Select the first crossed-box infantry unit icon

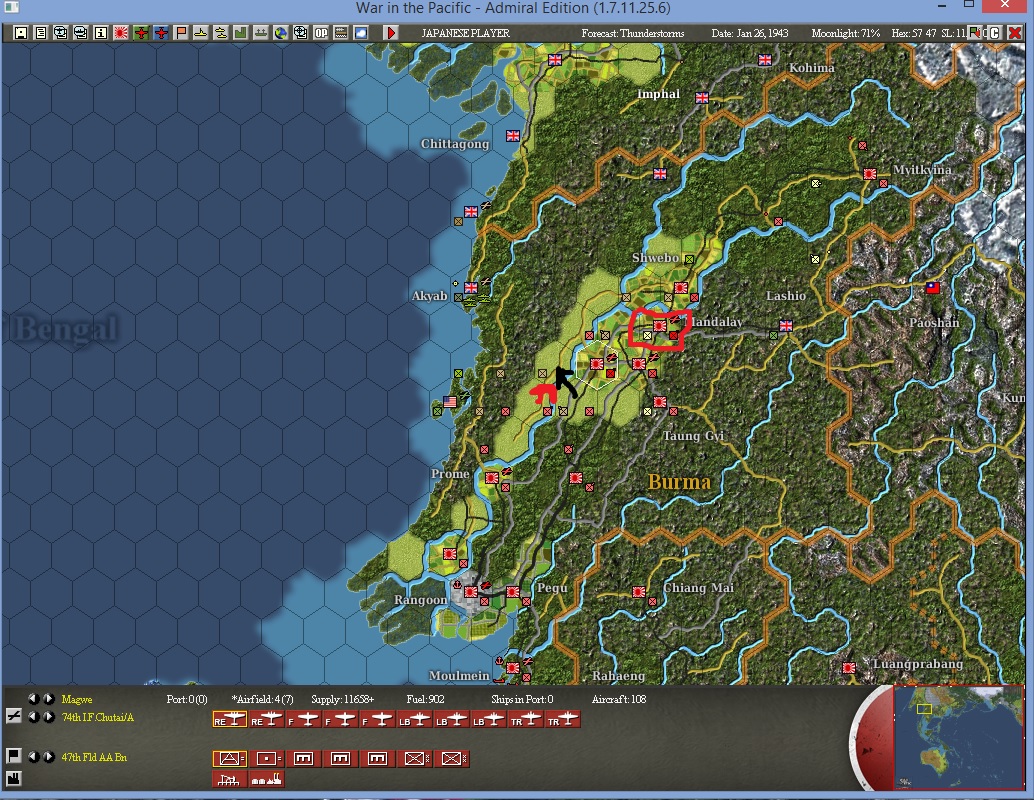pos(414,758)
